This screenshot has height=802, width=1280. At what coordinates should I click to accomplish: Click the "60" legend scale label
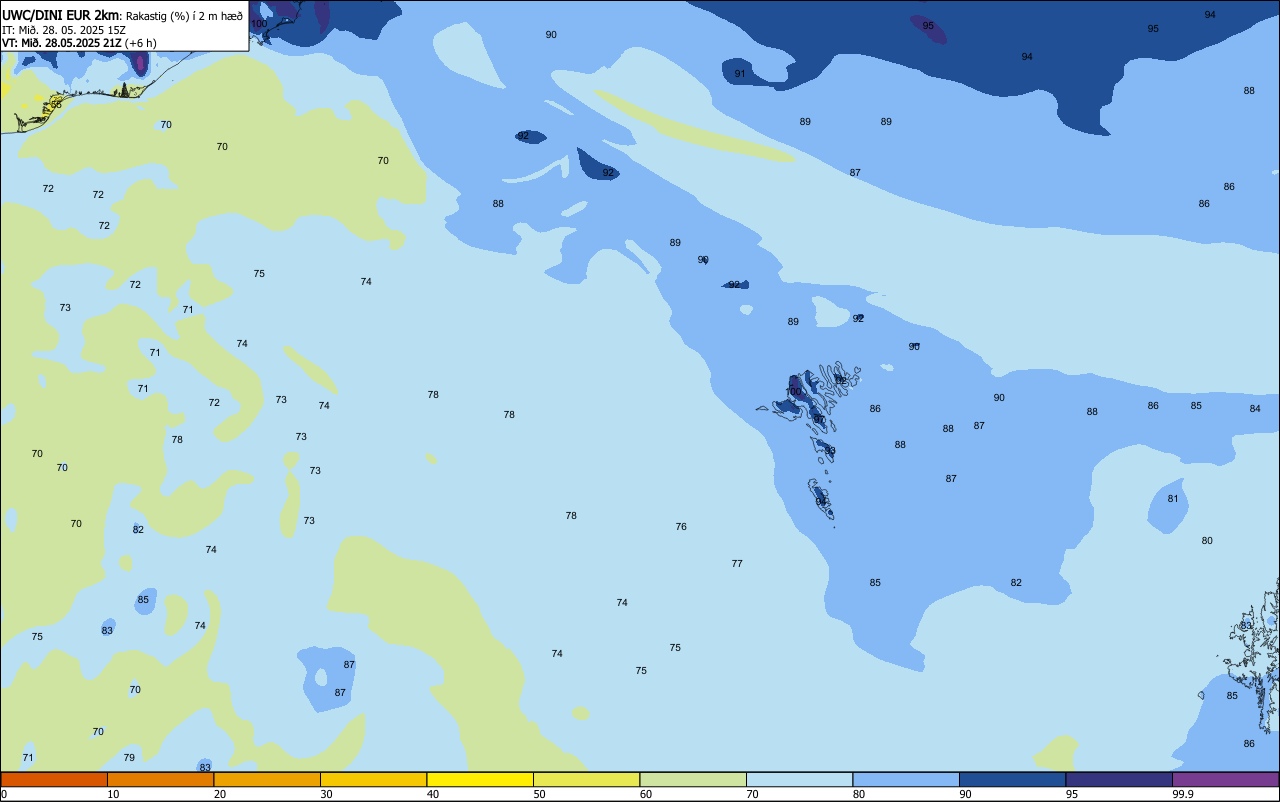pyautogui.click(x=646, y=794)
